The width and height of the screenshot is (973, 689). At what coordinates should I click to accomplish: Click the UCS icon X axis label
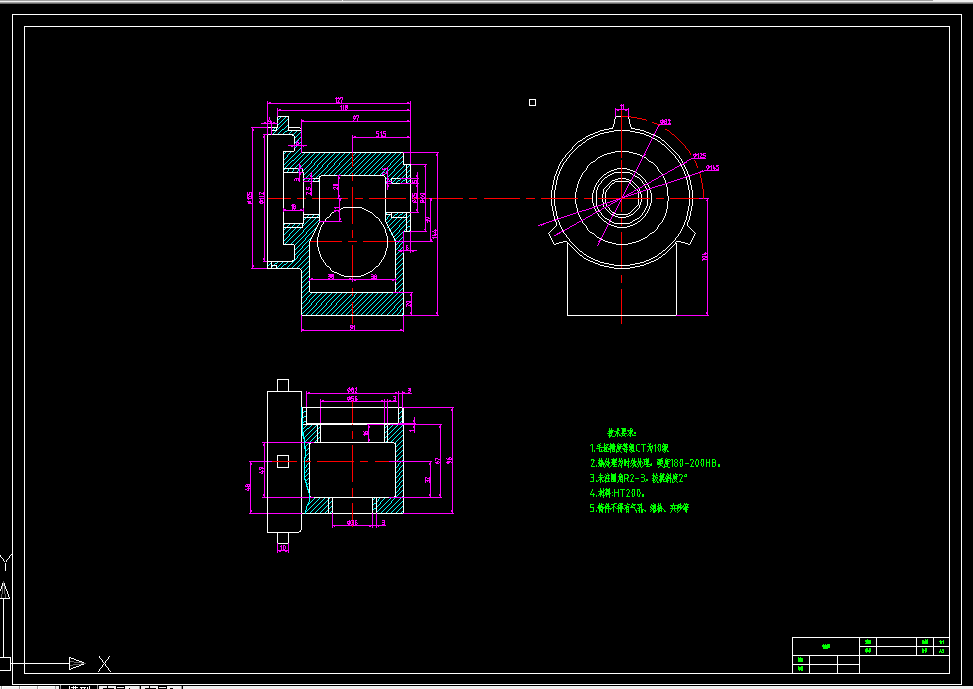[104, 664]
